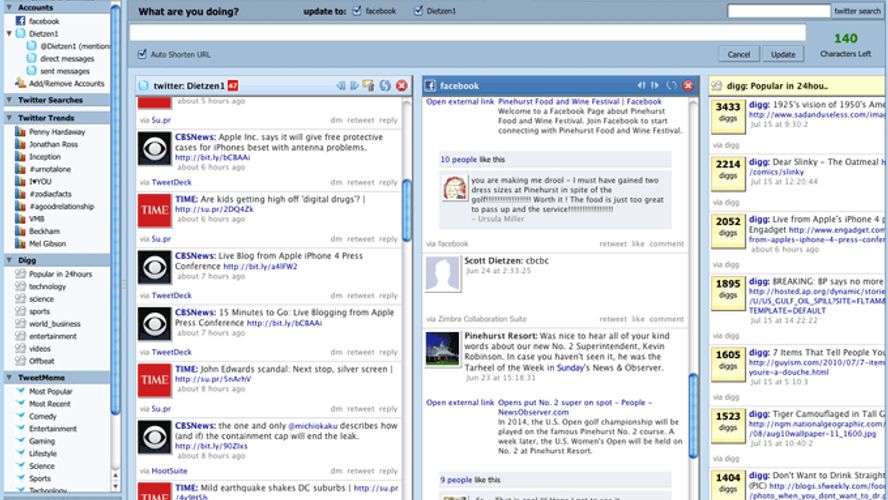The image size is (888, 500).
Task: Click the digg Popular in 24hou.. column icon
Action: pyautogui.click(x=716, y=86)
